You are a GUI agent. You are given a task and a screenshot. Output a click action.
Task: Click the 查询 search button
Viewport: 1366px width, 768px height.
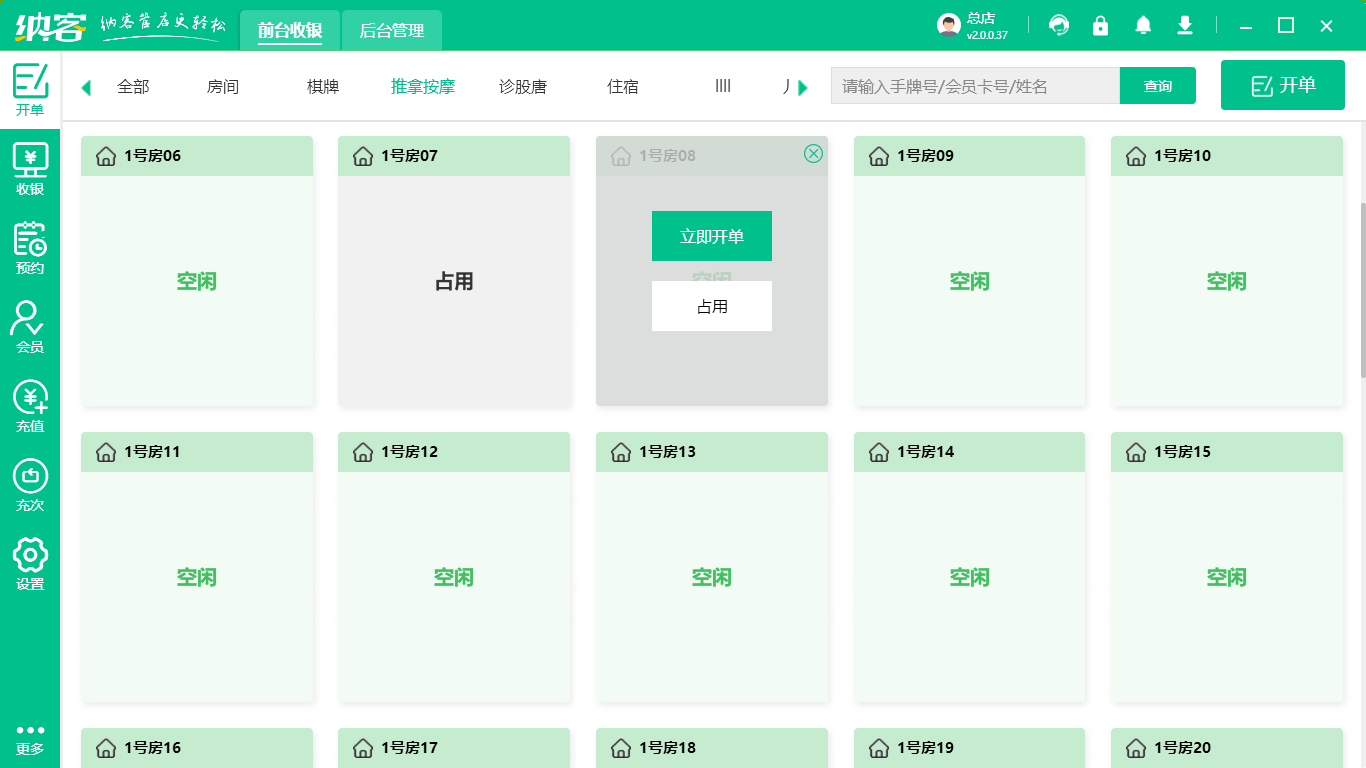click(1158, 86)
